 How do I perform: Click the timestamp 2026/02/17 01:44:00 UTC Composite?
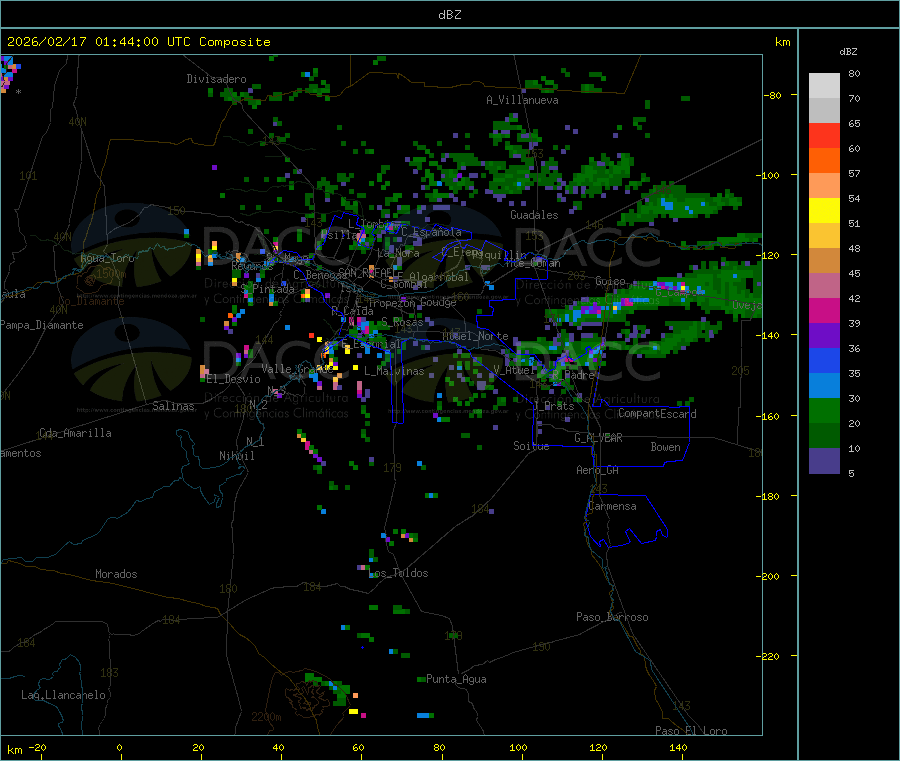coord(138,42)
